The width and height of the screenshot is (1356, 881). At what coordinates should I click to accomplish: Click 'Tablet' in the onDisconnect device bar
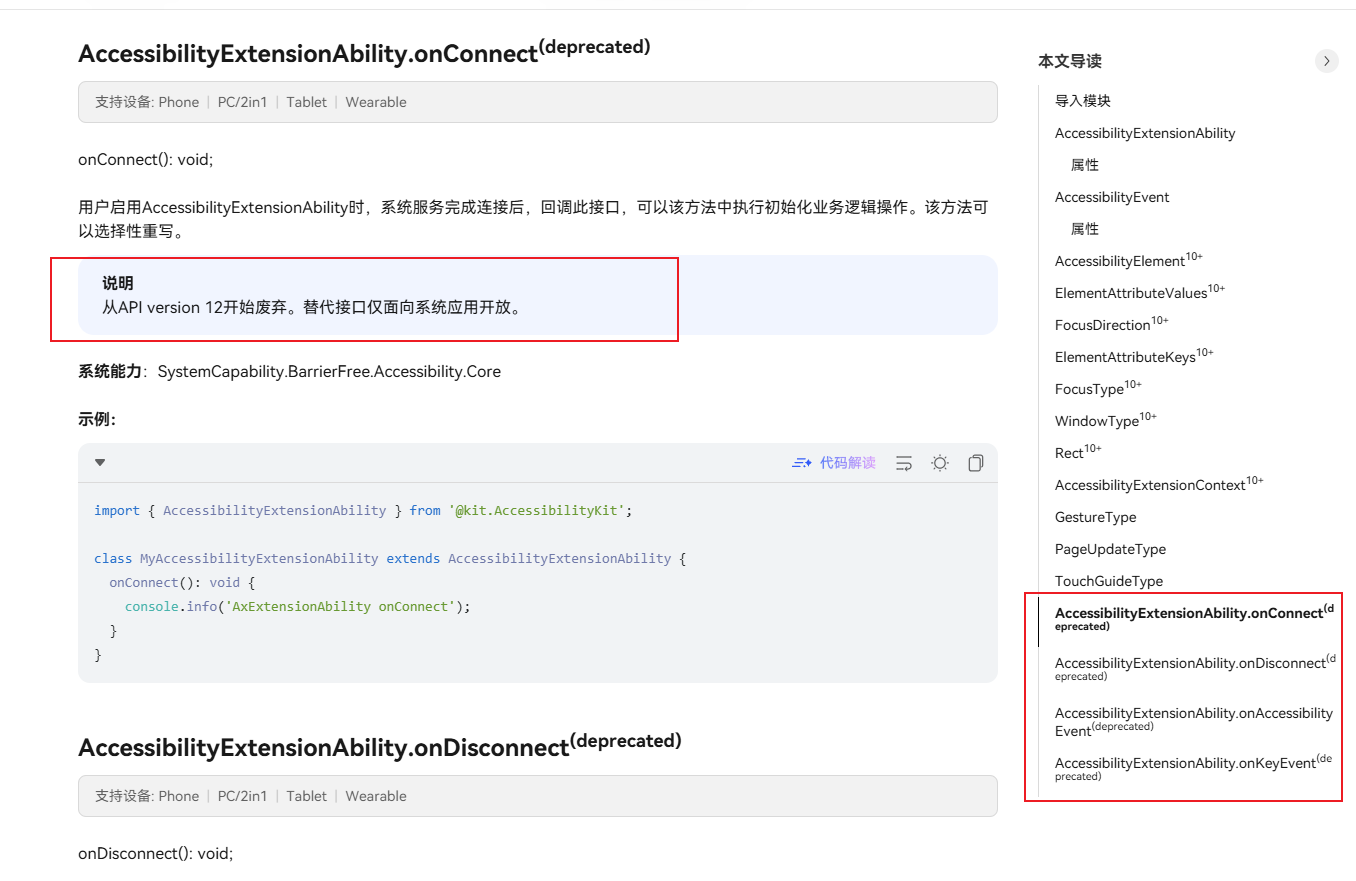pyautogui.click(x=307, y=796)
